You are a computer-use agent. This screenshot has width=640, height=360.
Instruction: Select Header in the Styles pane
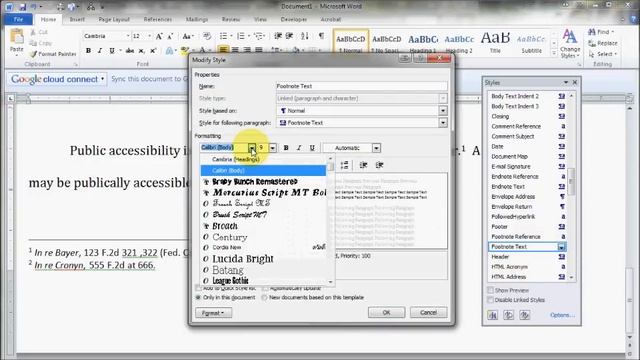click(x=500, y=257)
